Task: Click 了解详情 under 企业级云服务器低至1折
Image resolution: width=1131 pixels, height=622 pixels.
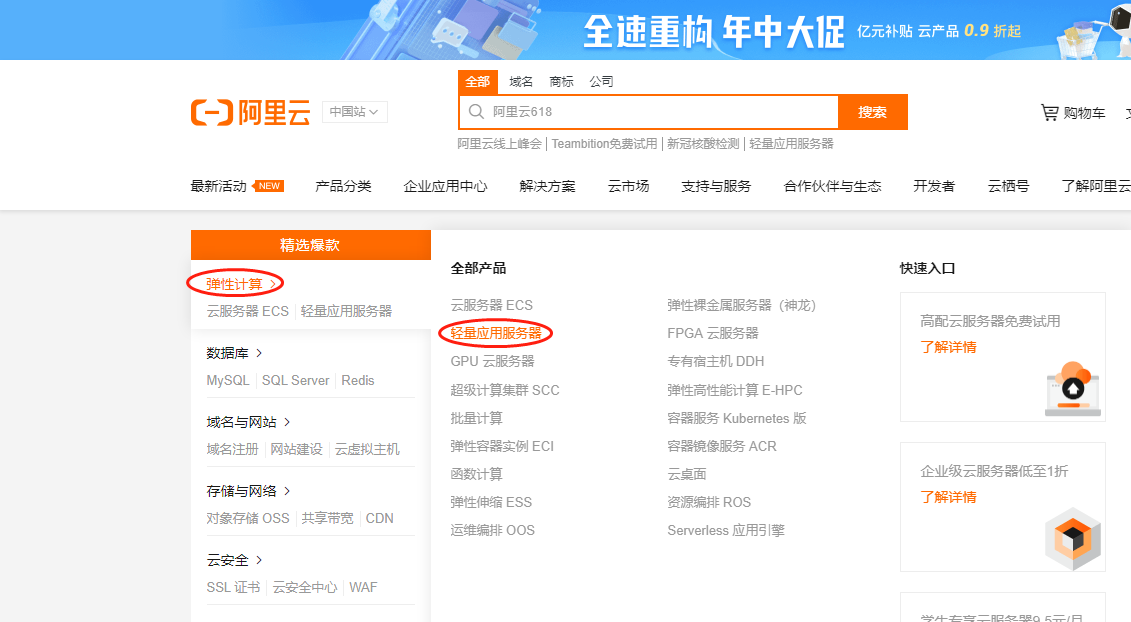Action: click(x=949, y=497)
